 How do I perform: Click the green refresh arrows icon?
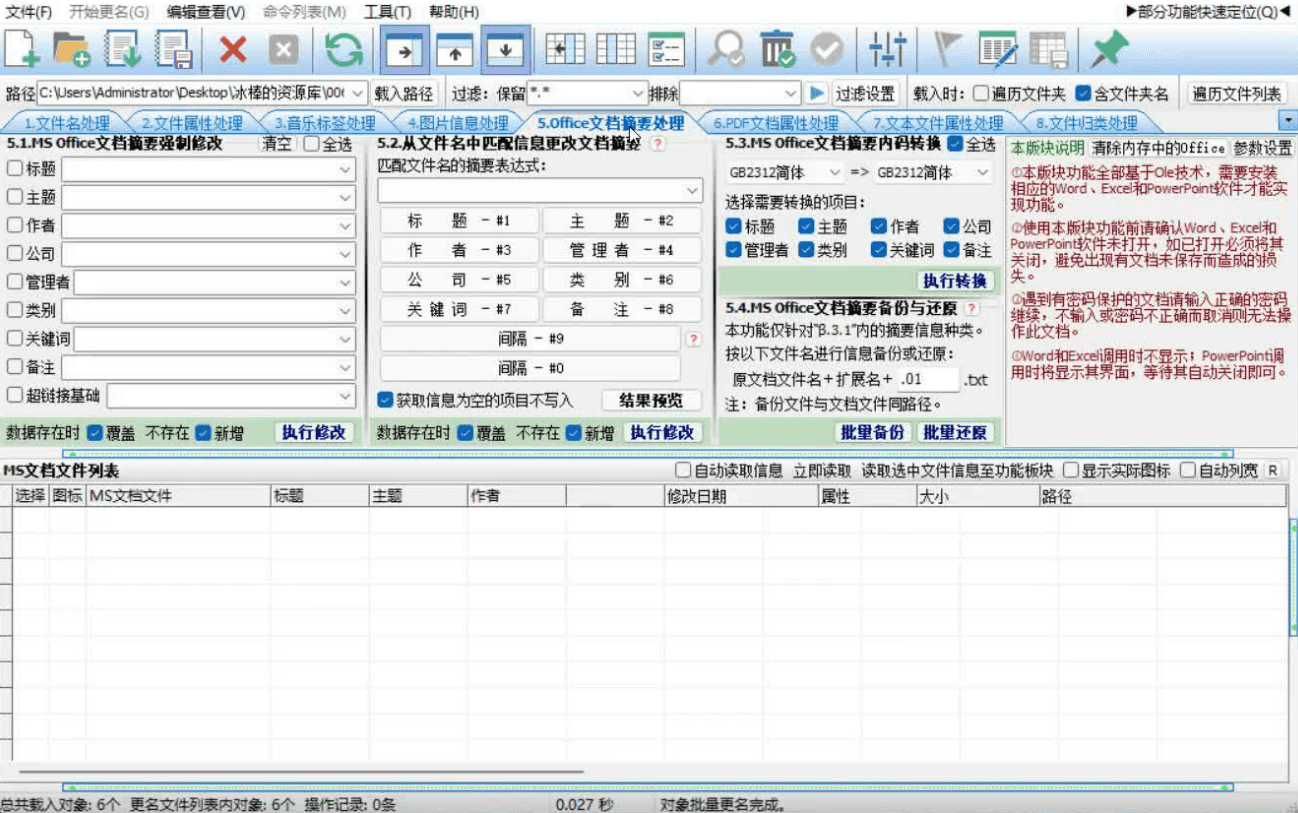344,49
